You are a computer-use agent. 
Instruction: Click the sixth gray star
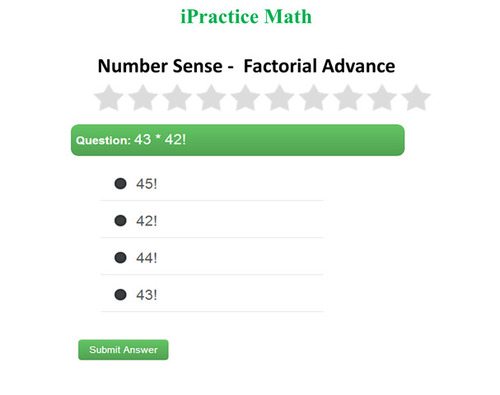pyautogui.click(x=280, y=98)
